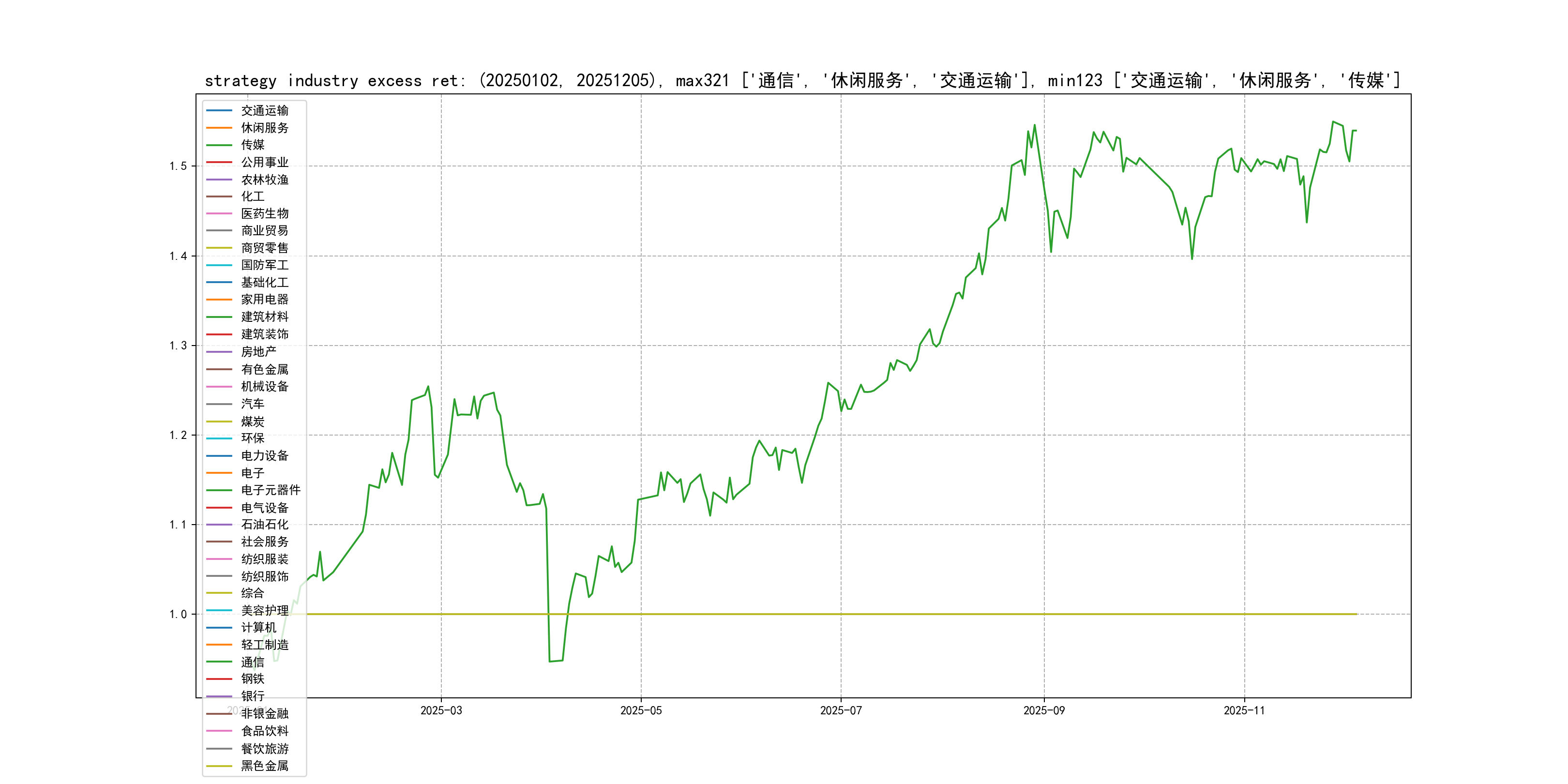This screenshot has width=1568, height=784.
Task: Click the 1.5 y-axis tick label
Action: click(x=178, y=166)
